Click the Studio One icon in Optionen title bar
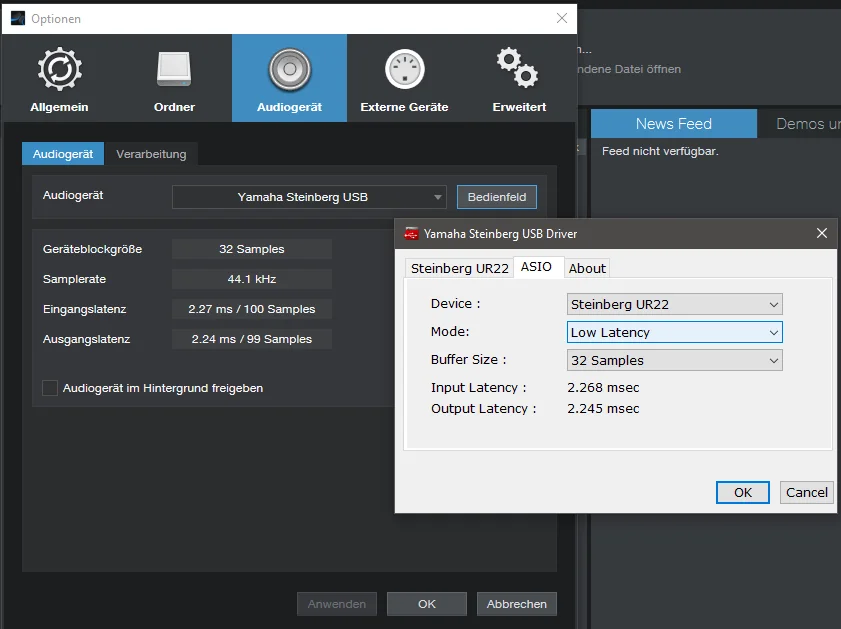The image size is (841, 629). pyautogui.click(x=18, y=19)
